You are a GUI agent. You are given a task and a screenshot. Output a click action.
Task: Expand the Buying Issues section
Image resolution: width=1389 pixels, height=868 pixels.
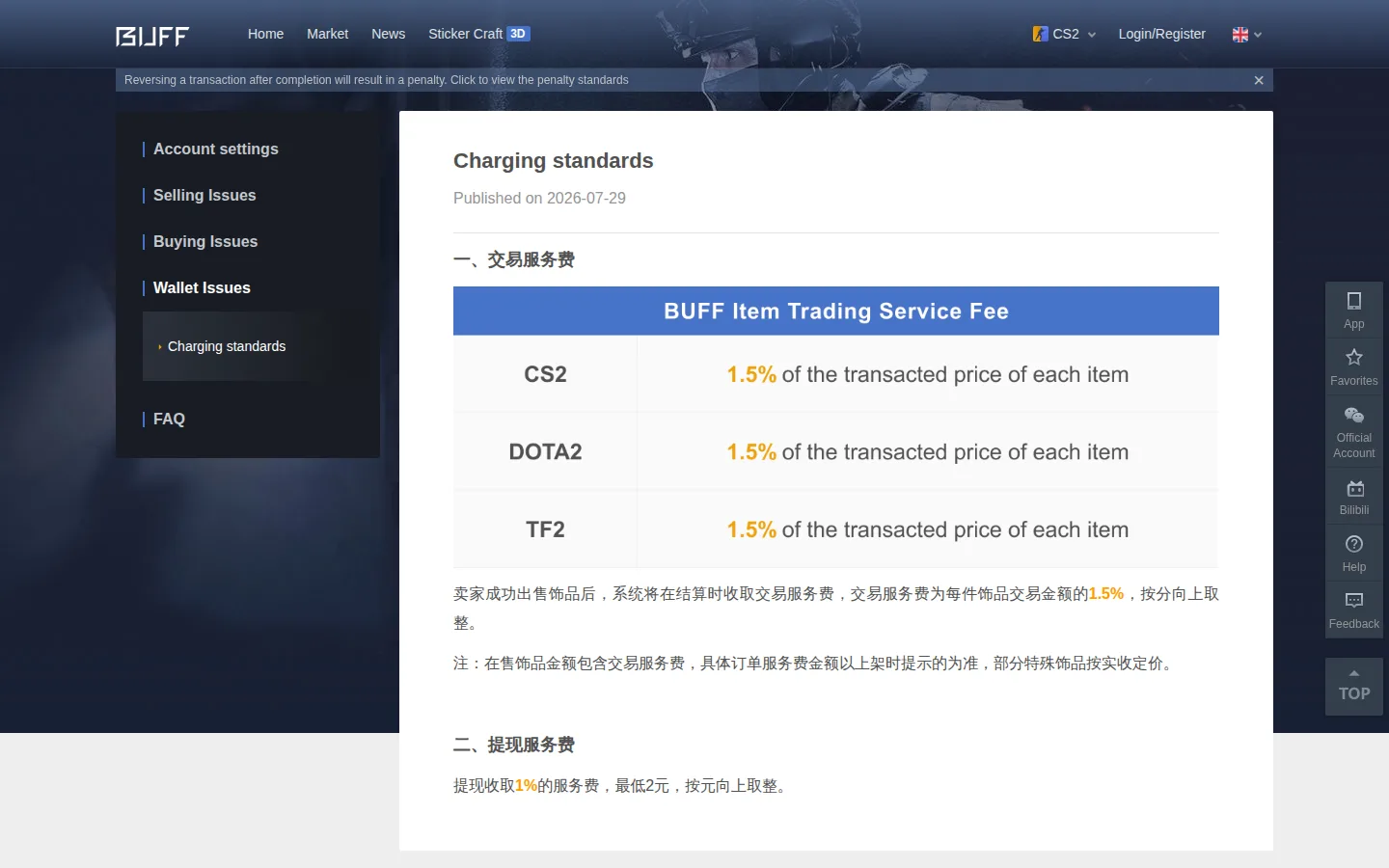click(205, 241)
